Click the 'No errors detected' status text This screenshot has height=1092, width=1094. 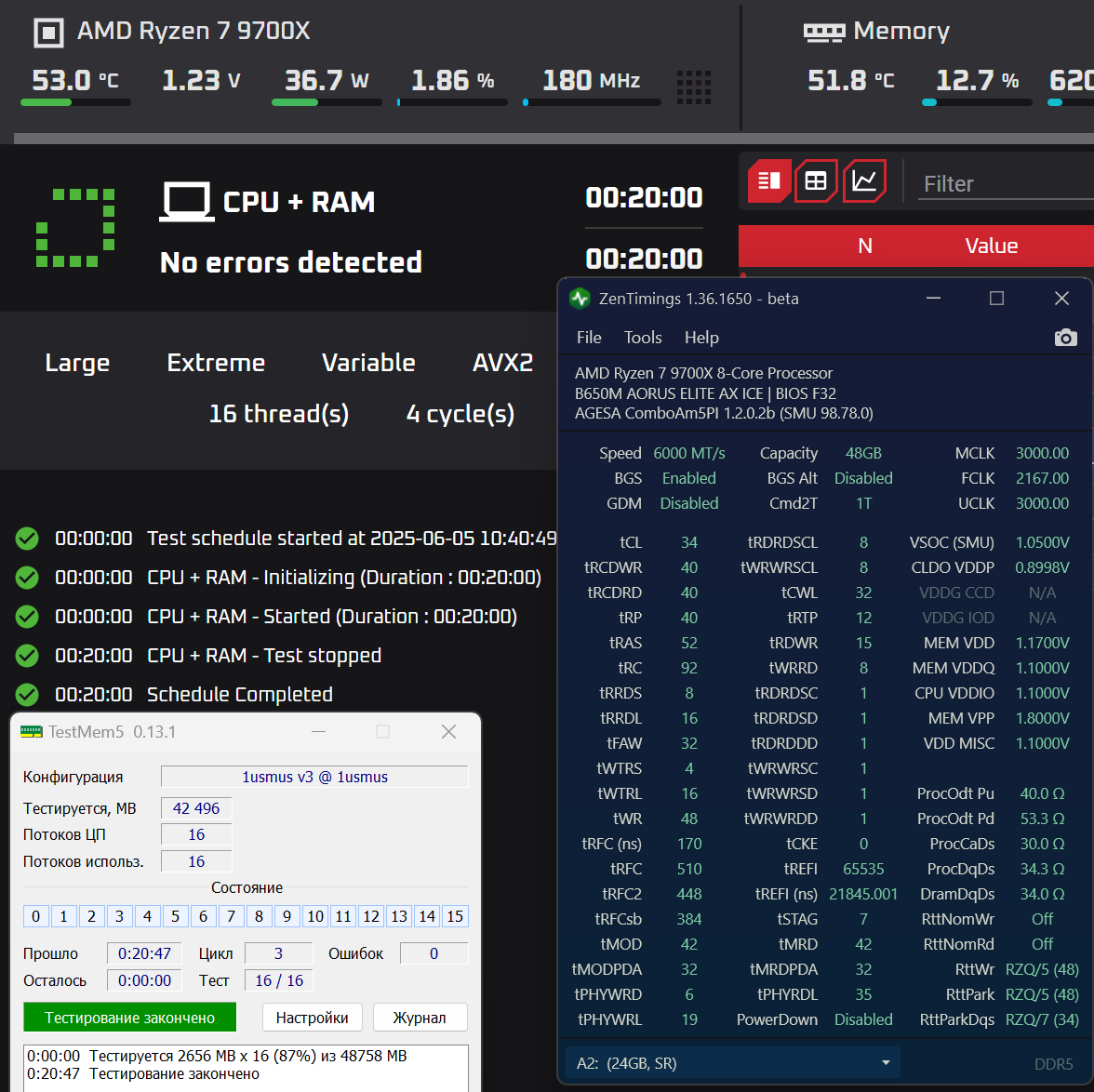pos(291,262)
